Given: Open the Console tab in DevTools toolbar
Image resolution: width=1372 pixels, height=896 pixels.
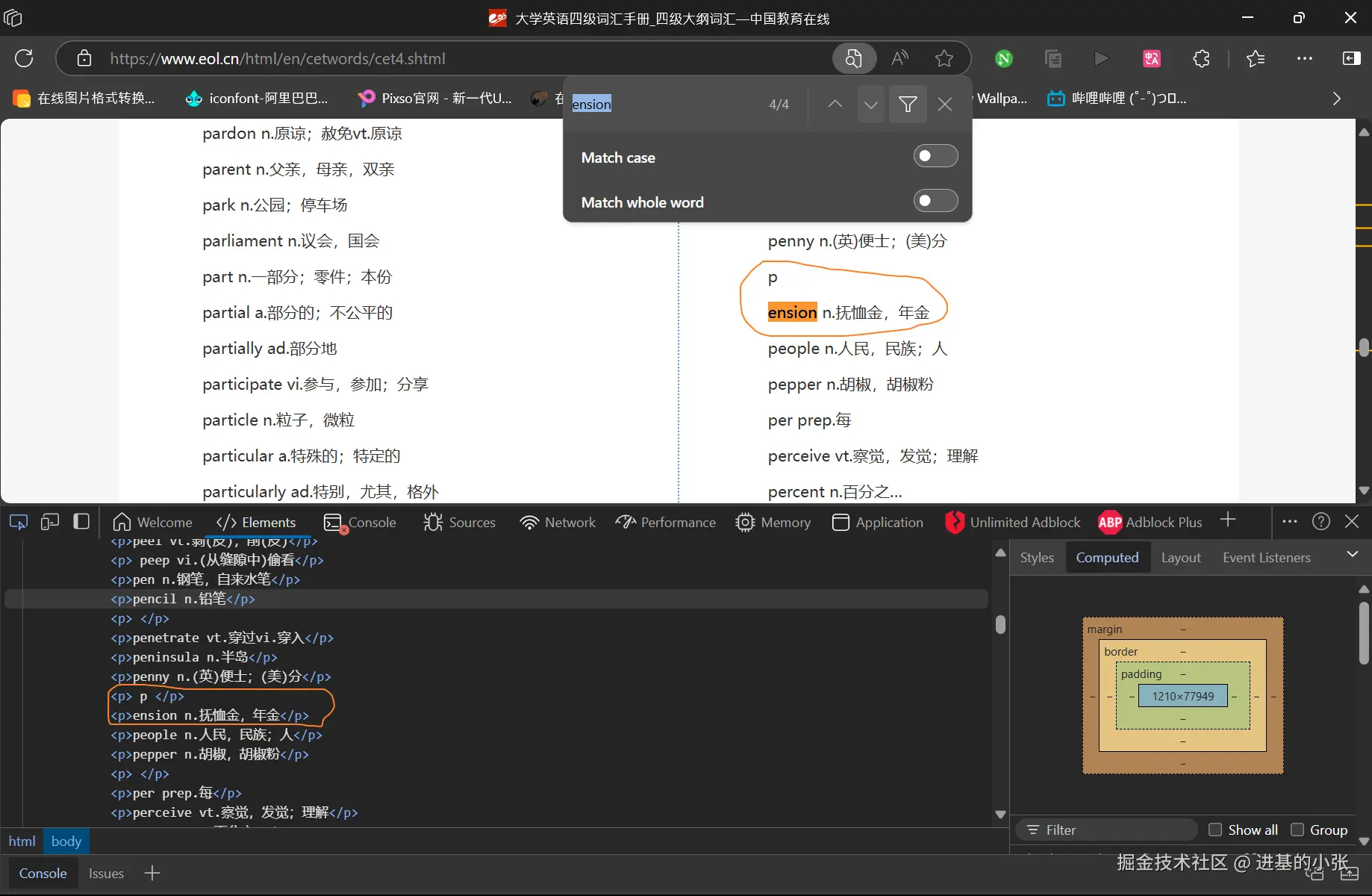Looking at the screenshot, I should point(361,523).
